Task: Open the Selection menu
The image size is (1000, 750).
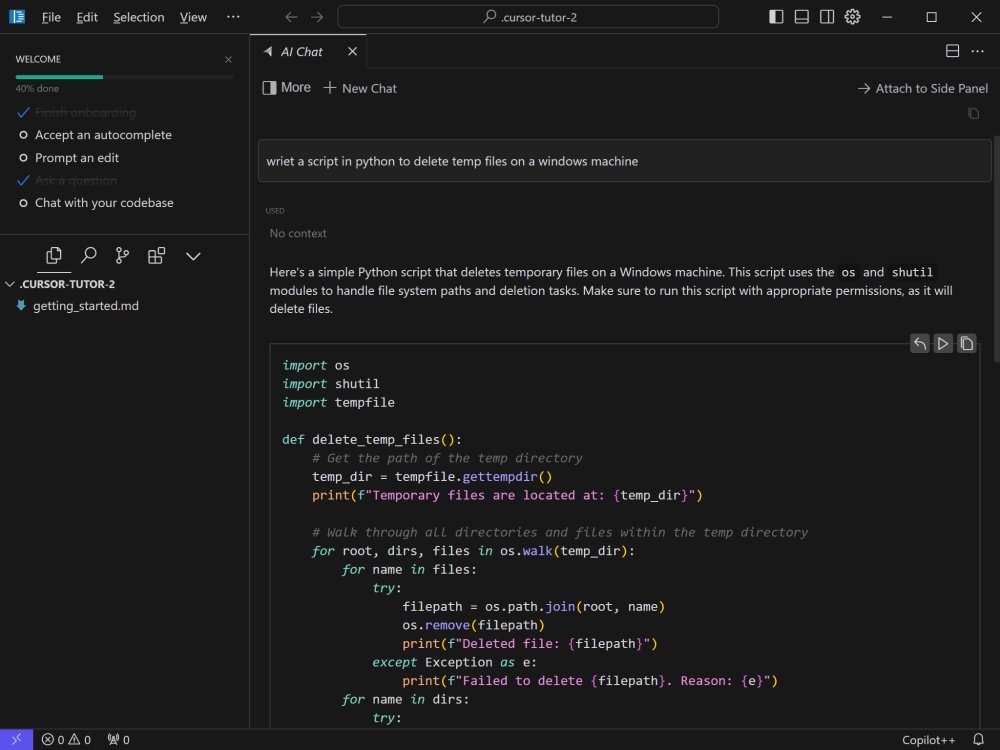Action: click(138, 17)
